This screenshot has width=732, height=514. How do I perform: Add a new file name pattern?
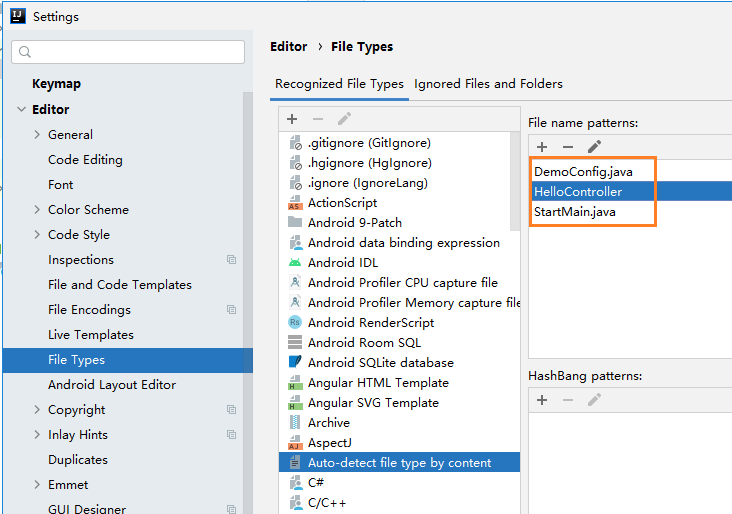(x=542, y=147)
